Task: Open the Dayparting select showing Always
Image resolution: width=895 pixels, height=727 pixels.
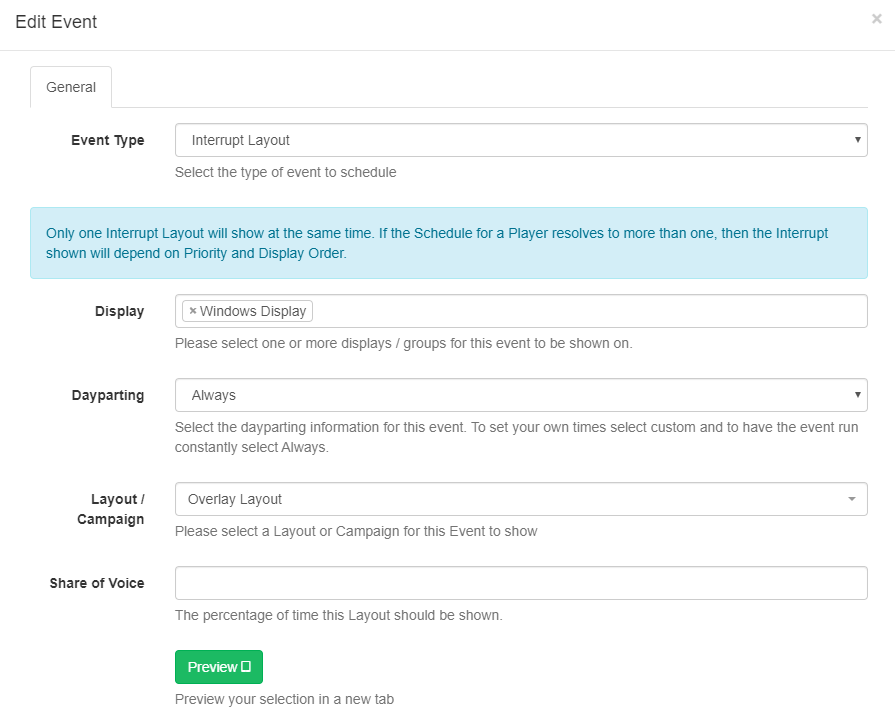Action: pyautogui.click(x=521, y=395)
